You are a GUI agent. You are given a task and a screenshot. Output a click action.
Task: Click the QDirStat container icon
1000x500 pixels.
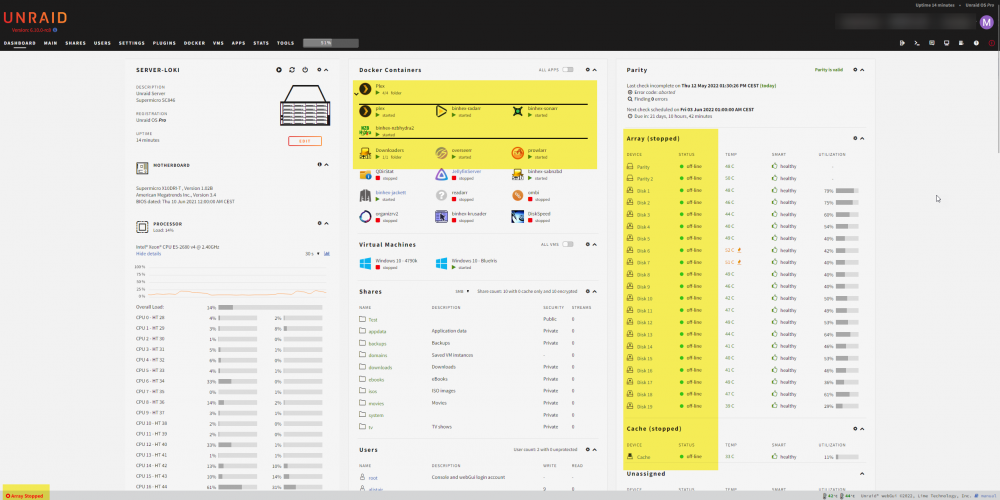365,174
